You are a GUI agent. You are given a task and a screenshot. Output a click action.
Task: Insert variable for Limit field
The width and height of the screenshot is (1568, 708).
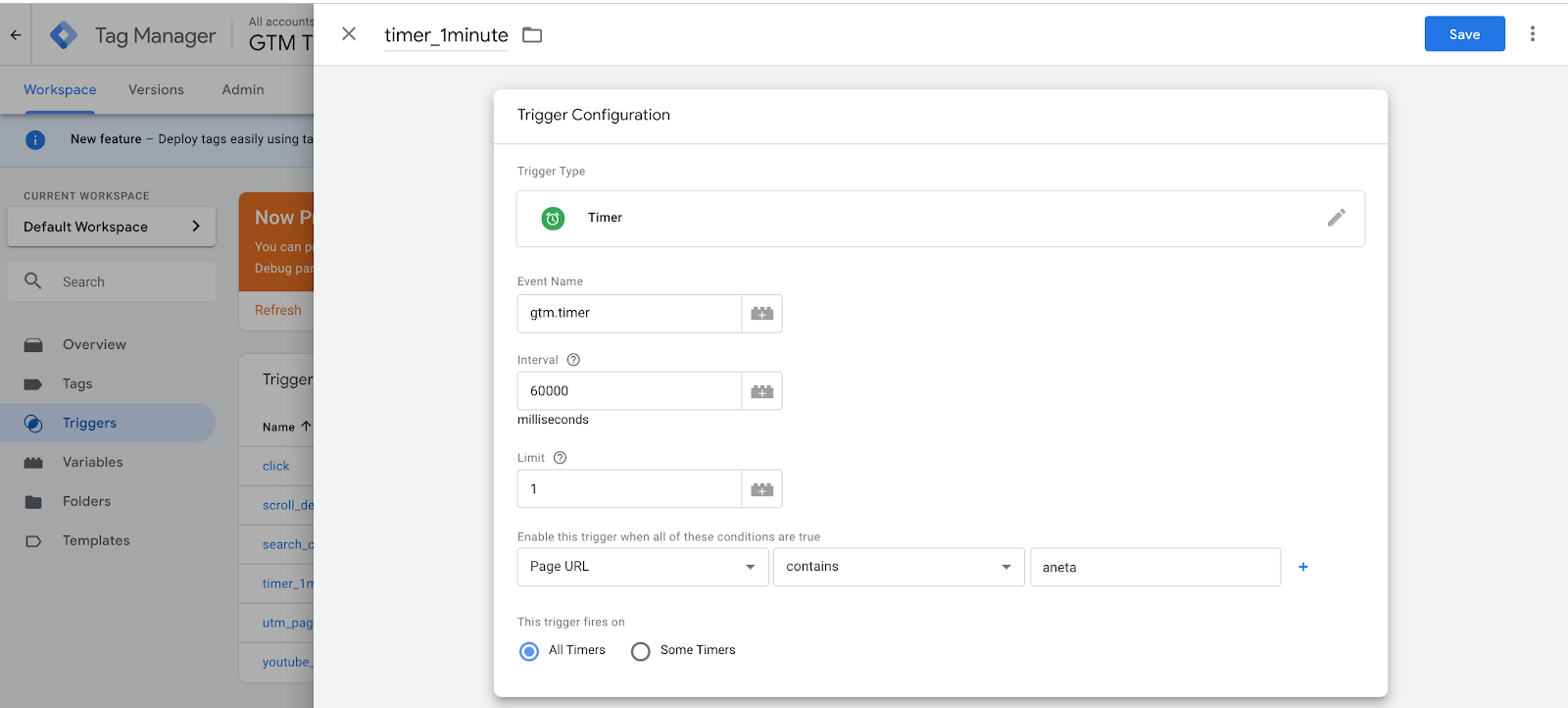pyautogui.click(x=761, y=489)
